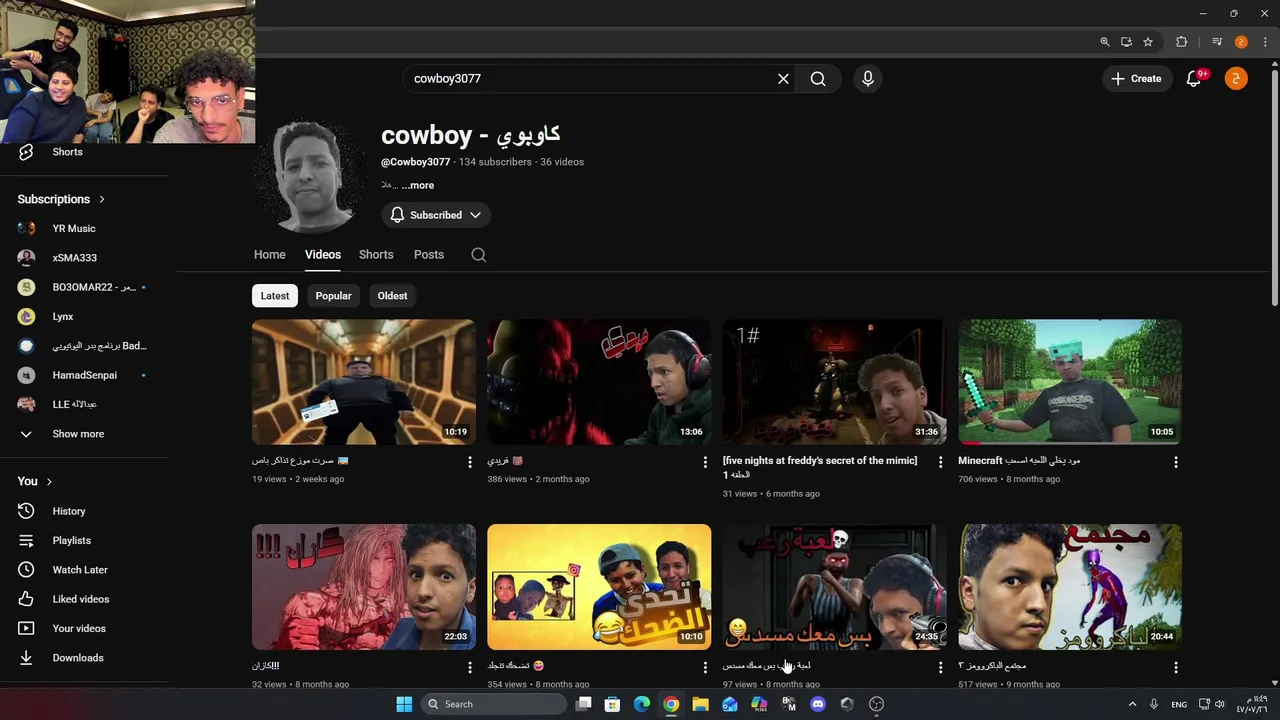The width and height of the screenshot is (1280, 720).
Task: Open Chrome extensions puzzle icon
Action: click(x=1182, y=42)
